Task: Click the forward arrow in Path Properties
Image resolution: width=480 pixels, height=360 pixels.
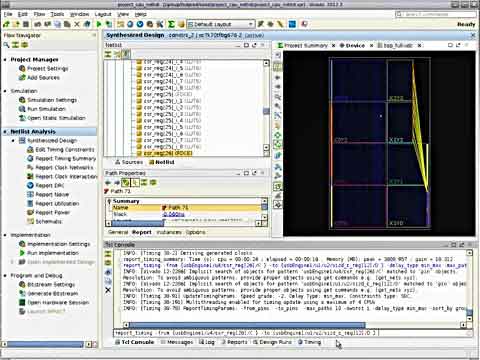Action: pos(116,182)
